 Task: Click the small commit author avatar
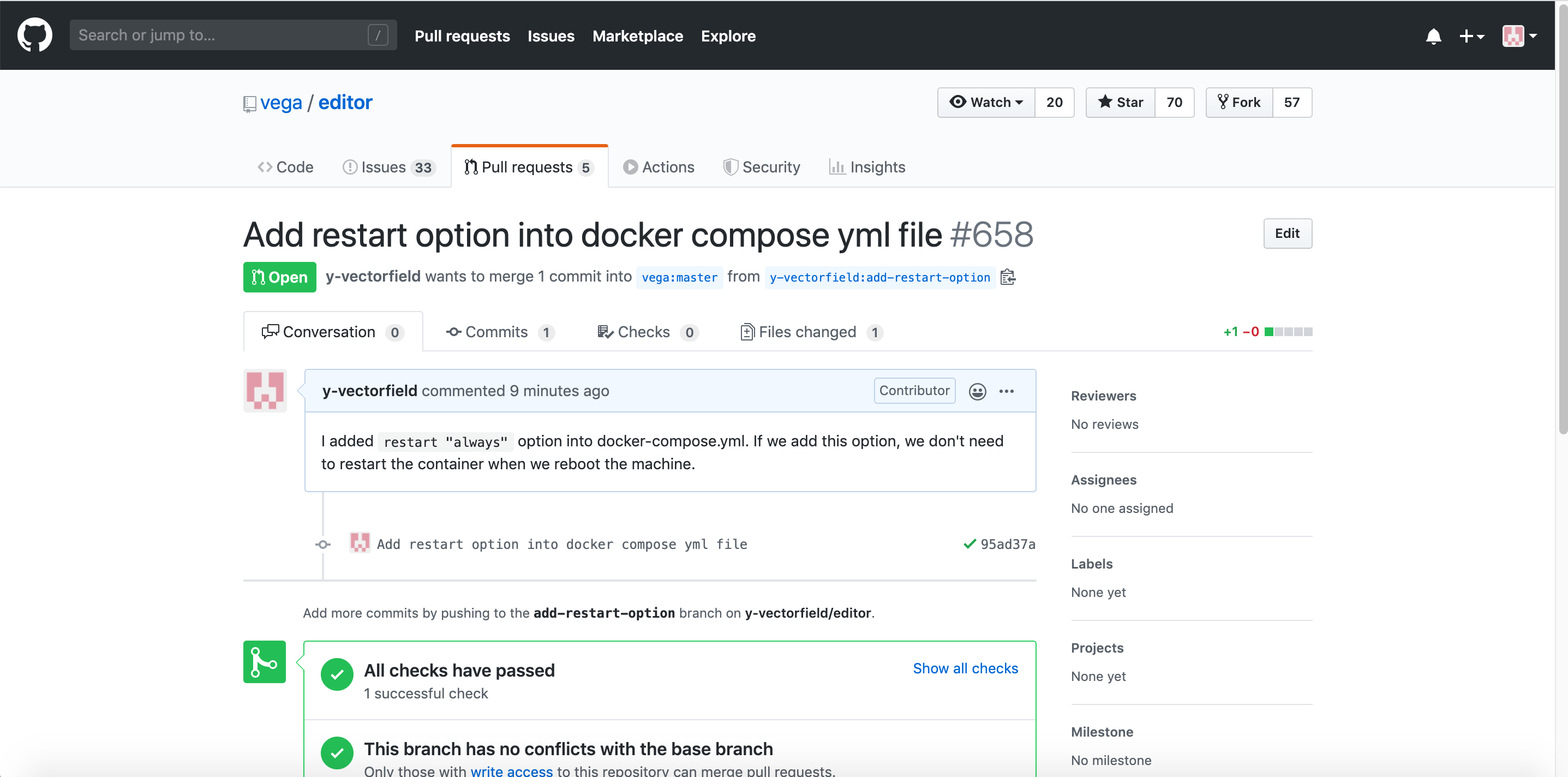359,542
